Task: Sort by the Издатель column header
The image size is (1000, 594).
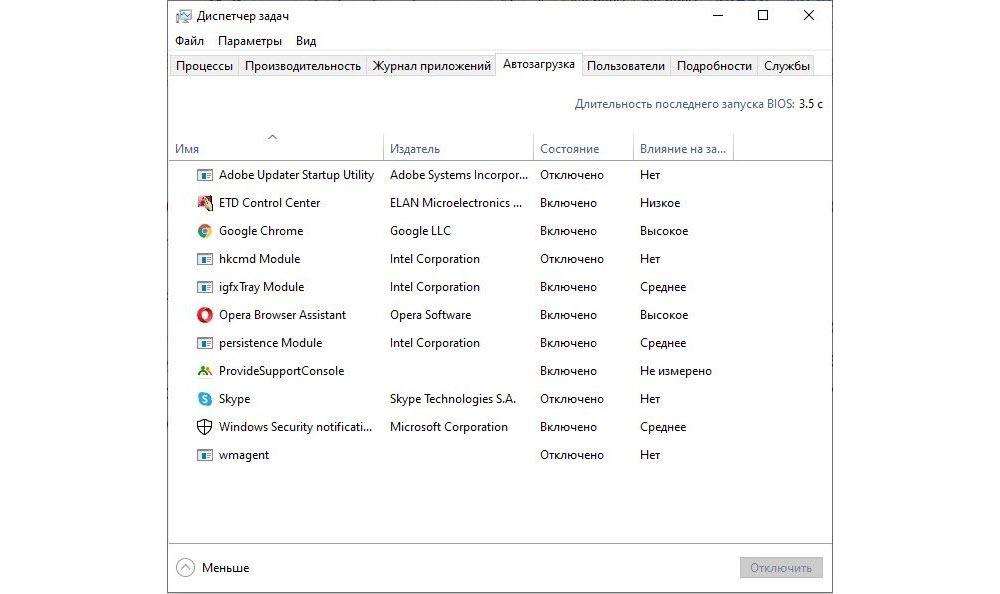Action: click(x=459, y=147)
